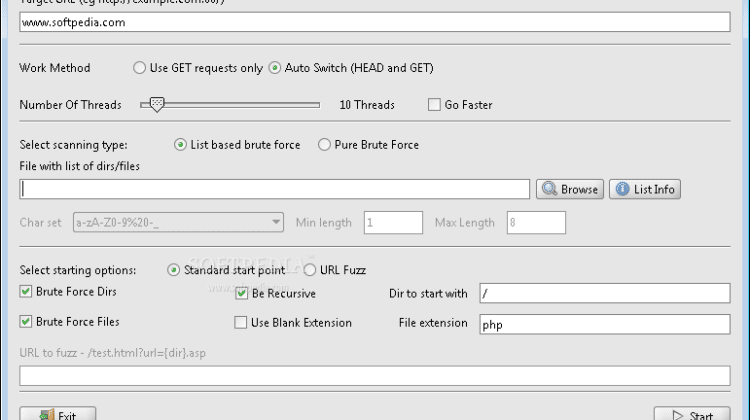Enable Use Blank Extension checkbox
Screen dimensions: 750x420
(x=241, y=323)
